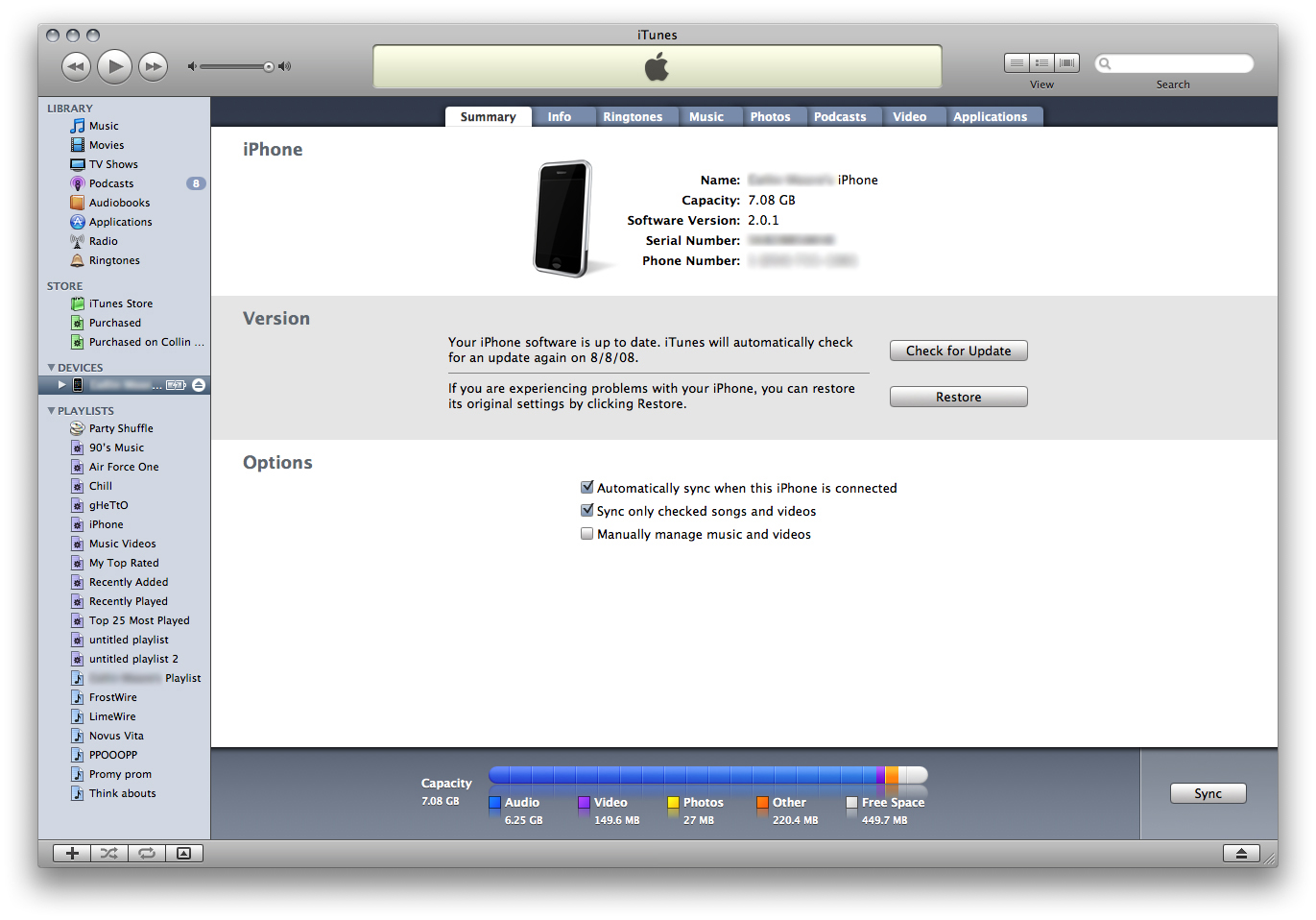Open the Recently Added playlist
The width and height of the screenshot is (1316, 920).
click(125, 582)
